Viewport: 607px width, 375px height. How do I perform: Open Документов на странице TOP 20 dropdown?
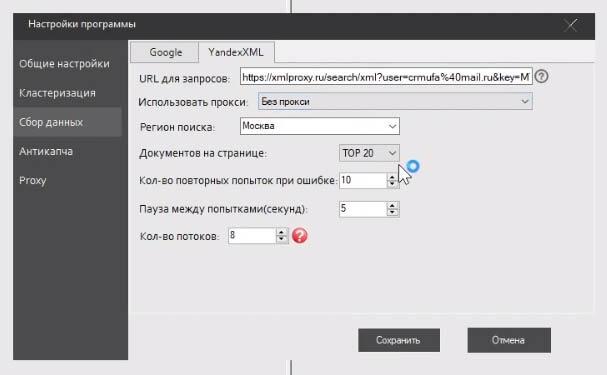(x=369, y=153)
